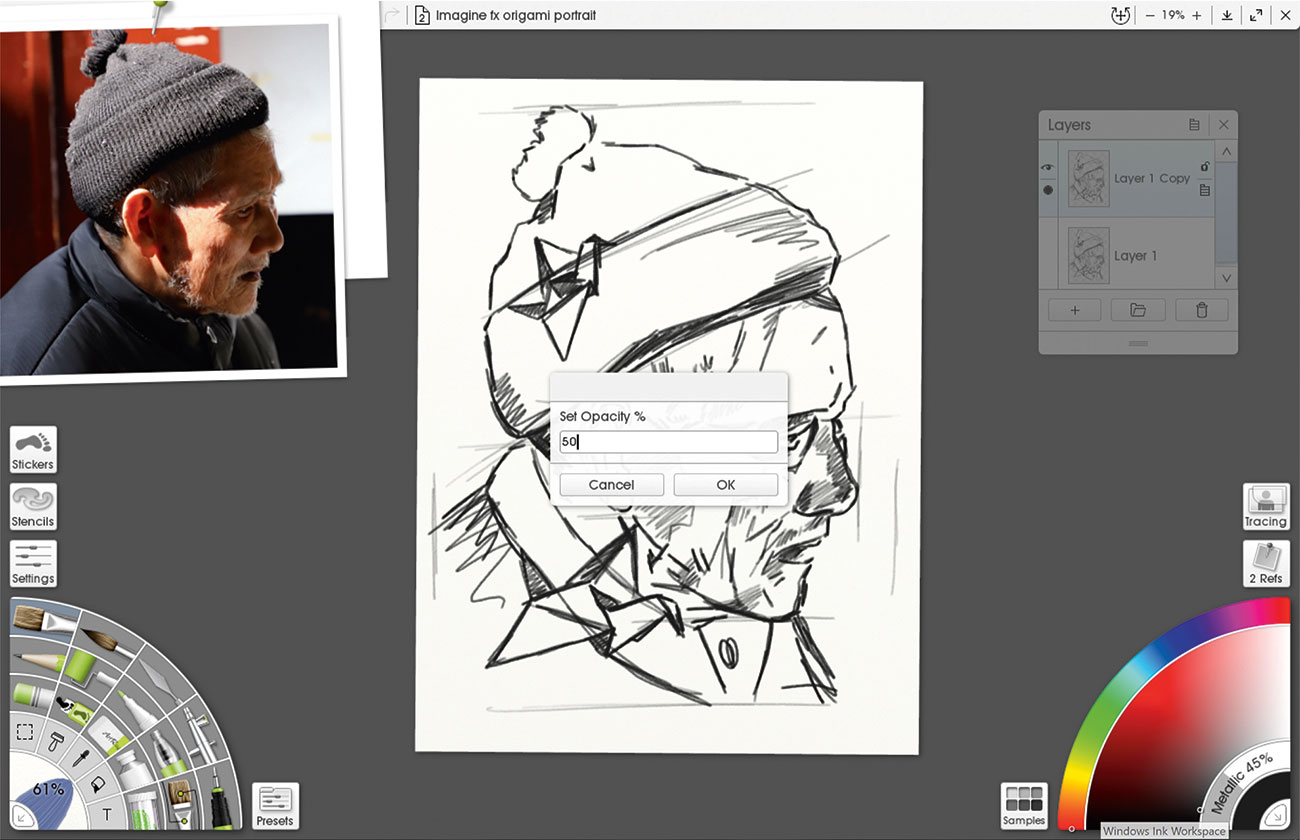
Task: Open the 2 Refs references panel
Action: tap(1265, 564)
